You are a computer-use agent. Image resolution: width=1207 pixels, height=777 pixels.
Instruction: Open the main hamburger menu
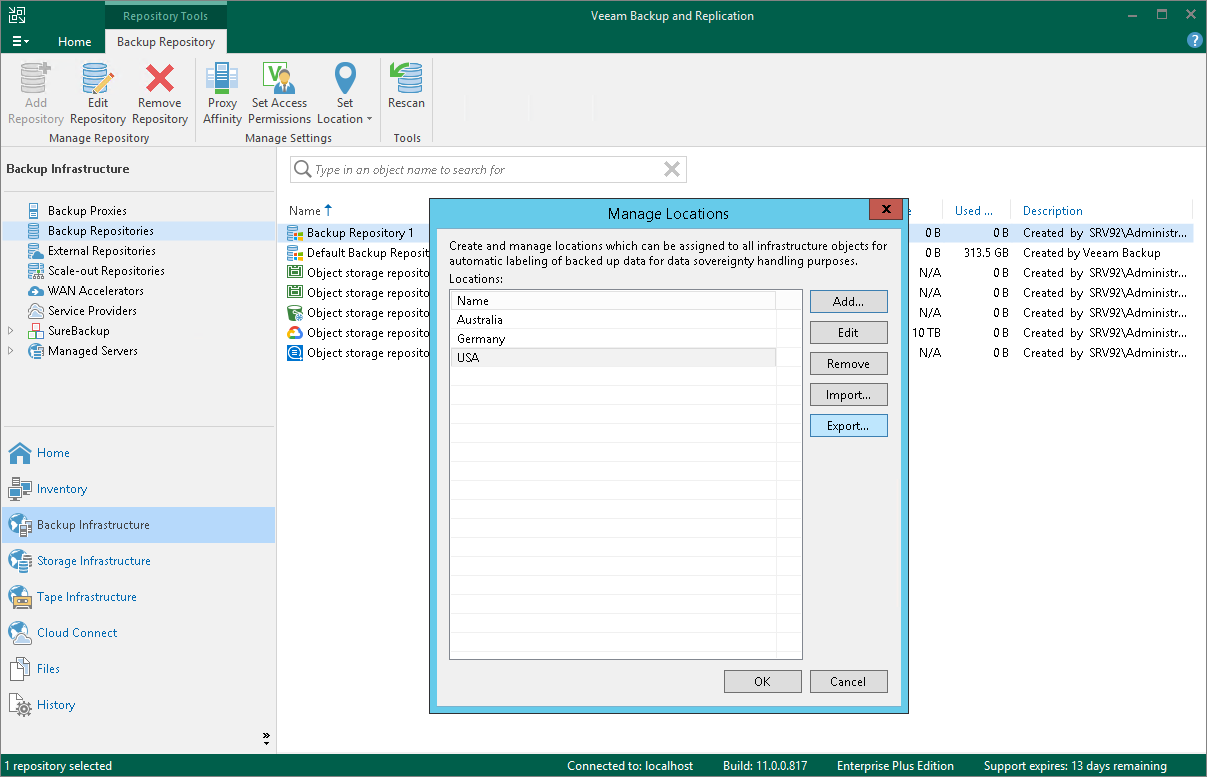(x=20, y=42)
